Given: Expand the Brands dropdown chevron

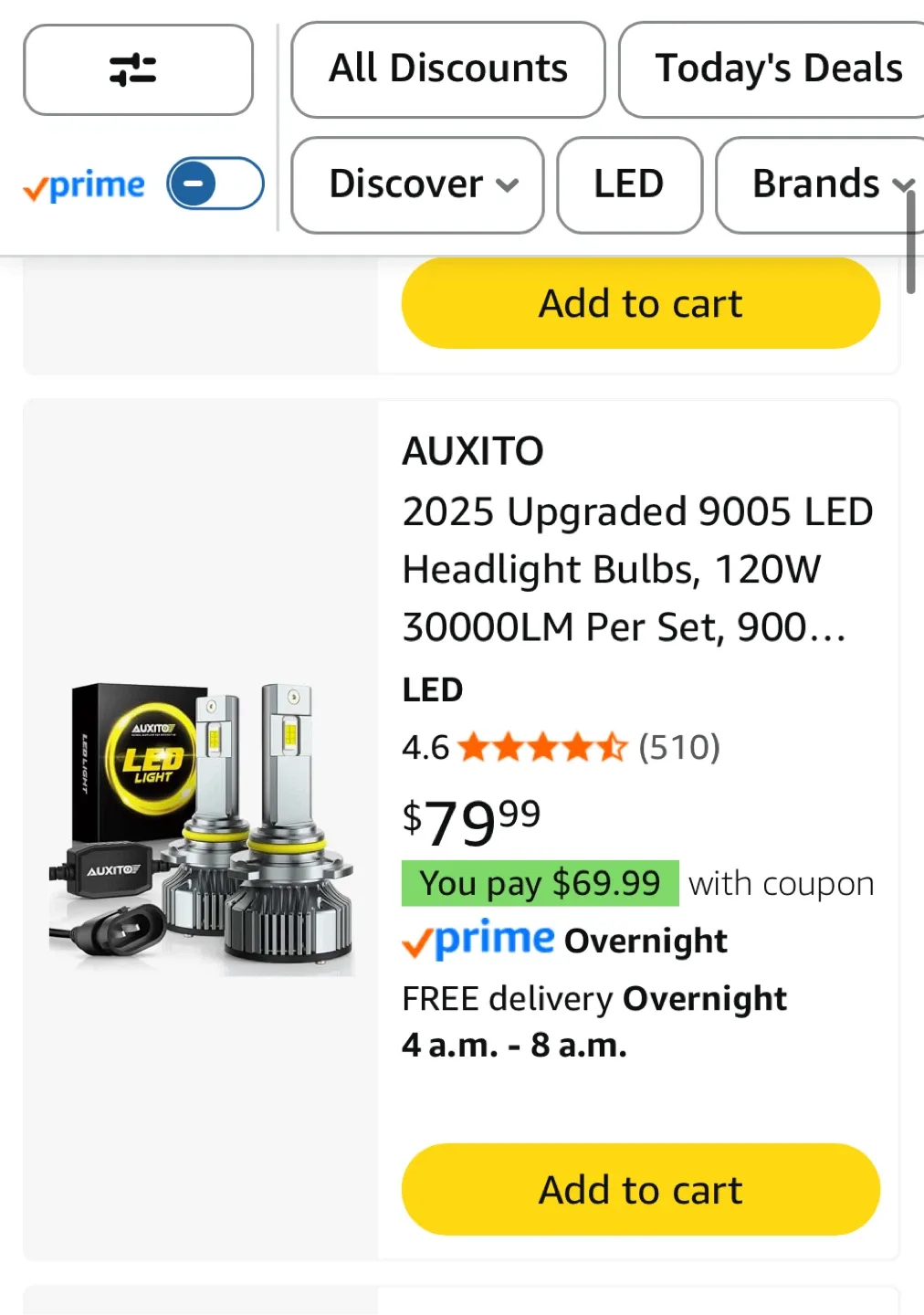Looking at the screenshot, I should pos(902,185).
